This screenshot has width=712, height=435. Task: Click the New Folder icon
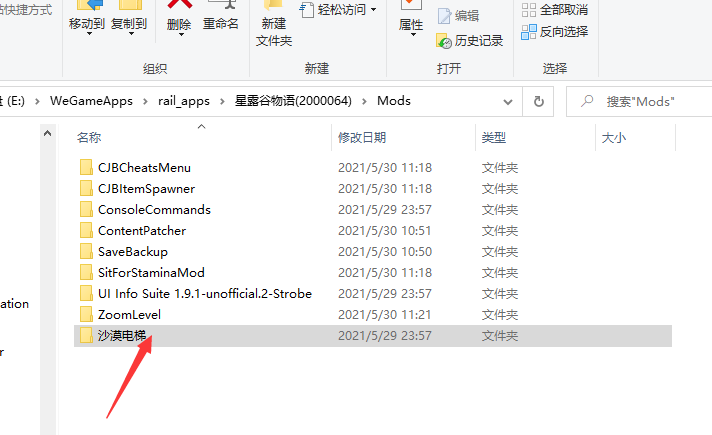(273, 5)
